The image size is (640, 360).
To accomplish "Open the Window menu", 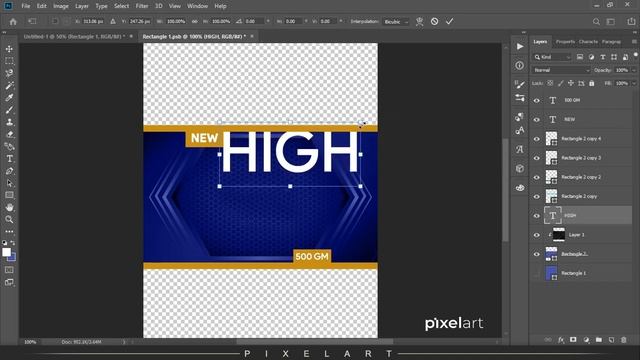I will pos(198,6).
